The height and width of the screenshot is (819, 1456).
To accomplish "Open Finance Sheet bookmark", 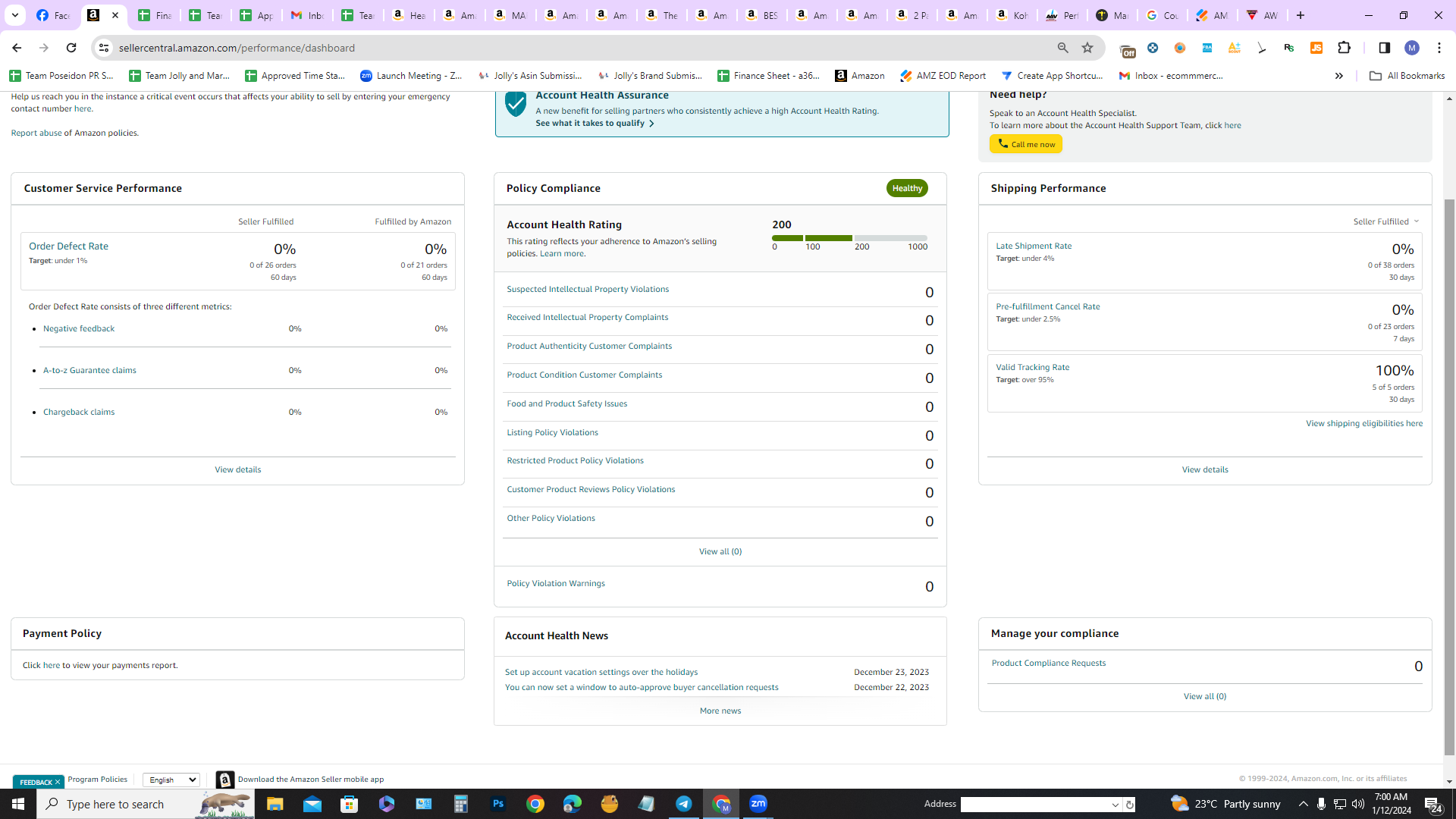I will pos(769,76).
